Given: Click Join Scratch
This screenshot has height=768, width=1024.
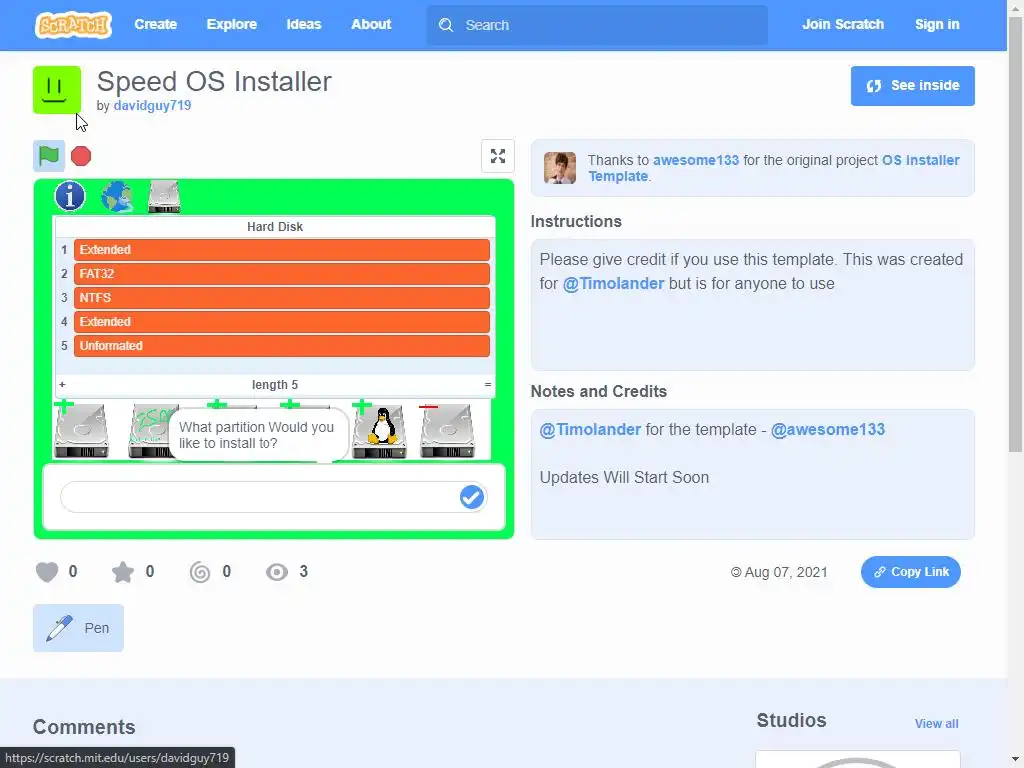Looking at the screenshot, I should [x=842, y=24].
